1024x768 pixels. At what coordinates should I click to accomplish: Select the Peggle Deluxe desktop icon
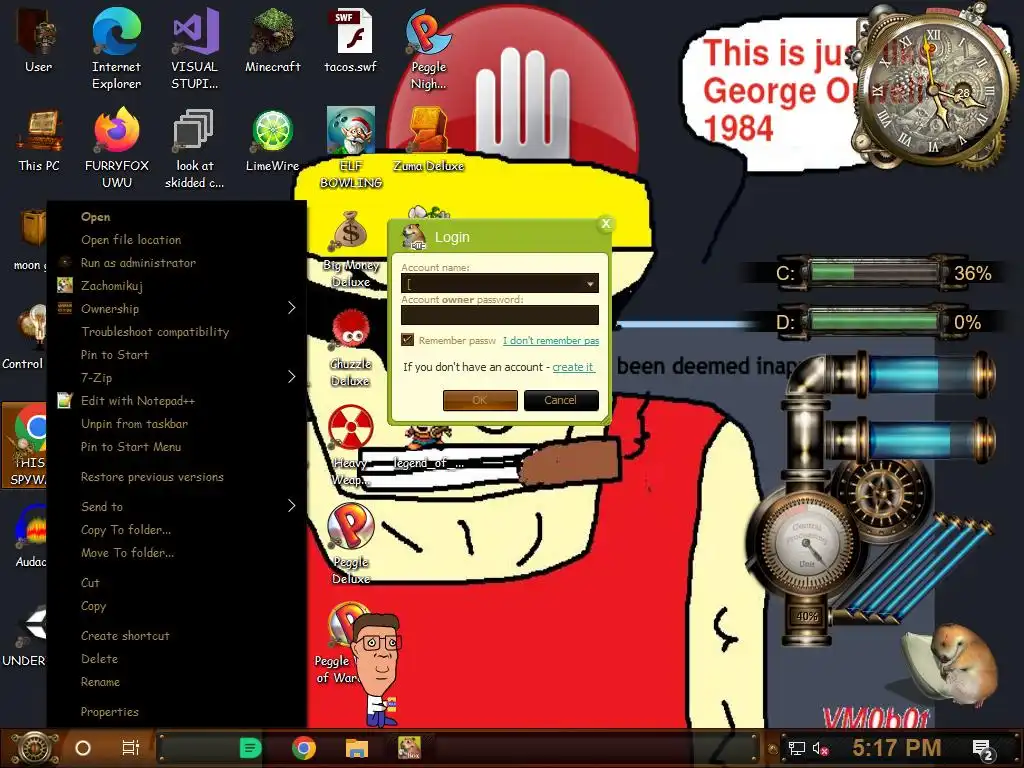[x=351, y=545]
